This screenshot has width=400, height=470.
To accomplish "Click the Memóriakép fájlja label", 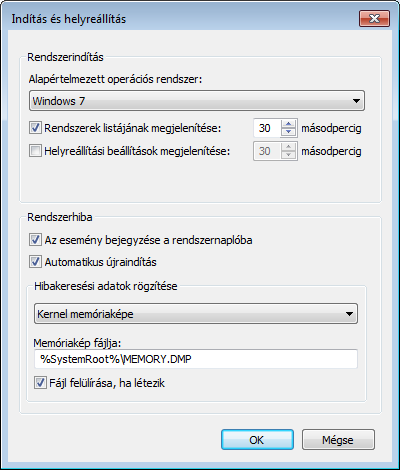I will (77, 343).
